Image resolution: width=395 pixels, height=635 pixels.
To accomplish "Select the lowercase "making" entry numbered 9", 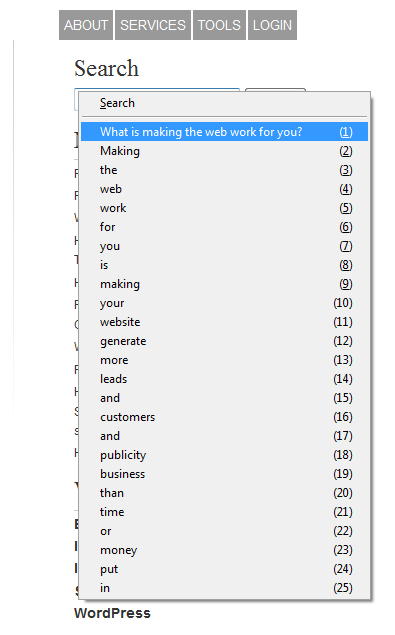I will pyautogui.click(x=224, y=284).
